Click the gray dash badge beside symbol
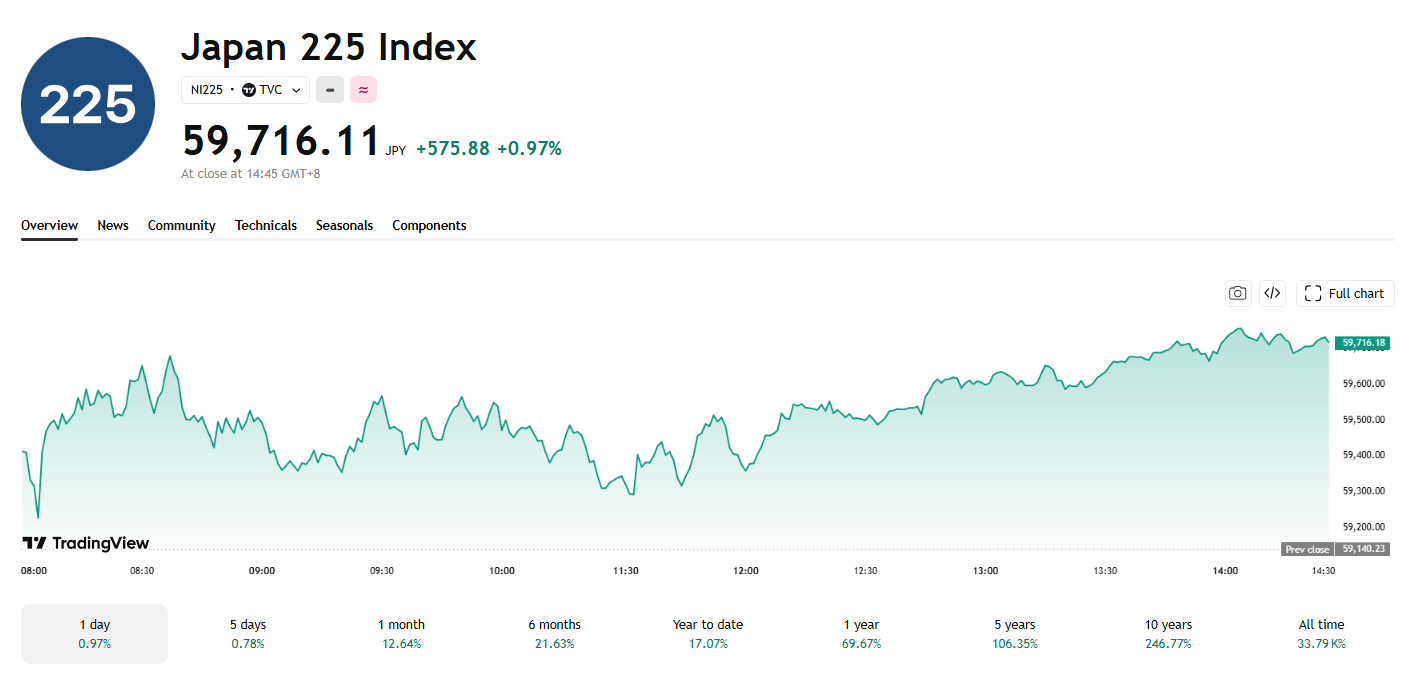Screen dimensions: 1416x676 [x=330, y=90]
